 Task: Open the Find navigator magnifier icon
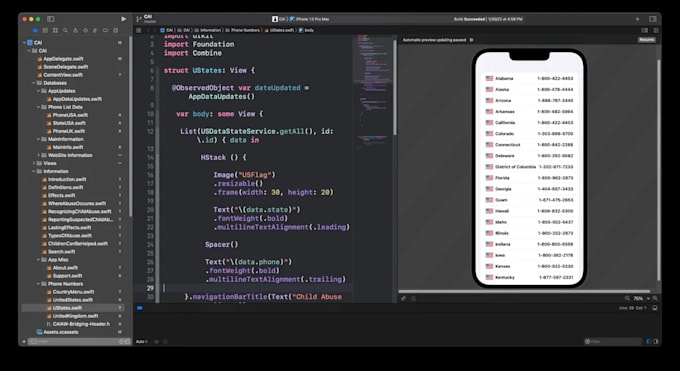tap(65, 30)
